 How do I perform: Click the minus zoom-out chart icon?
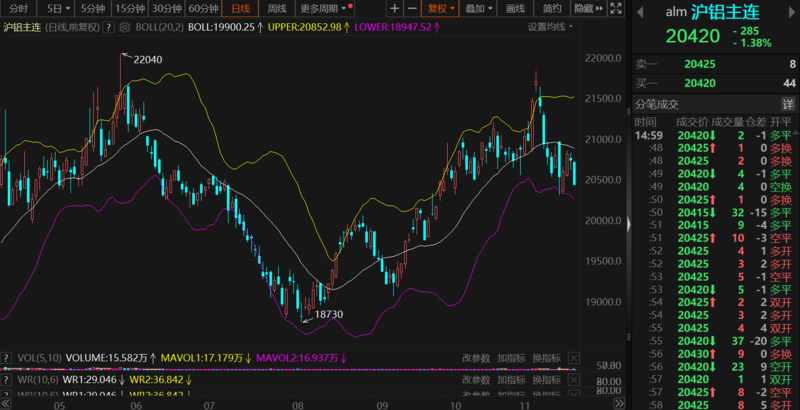coord(410,8)
